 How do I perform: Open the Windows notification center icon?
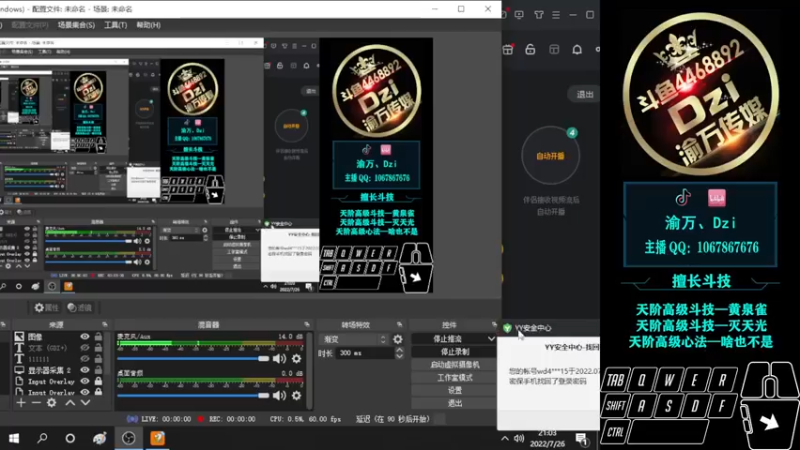(x=582, y=439)
